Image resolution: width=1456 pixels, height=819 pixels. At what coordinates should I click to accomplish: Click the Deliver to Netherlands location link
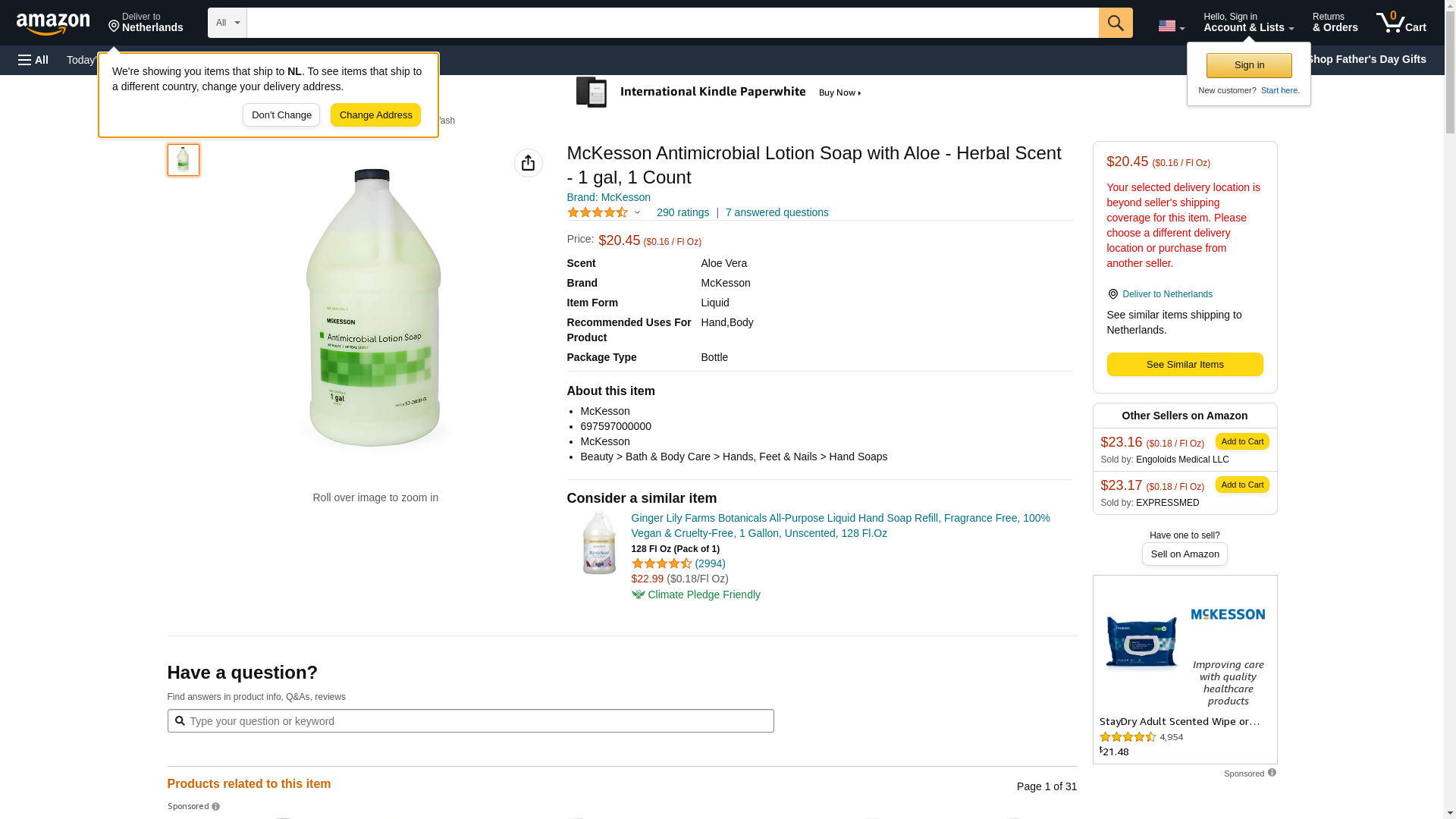pos(1166,294)
